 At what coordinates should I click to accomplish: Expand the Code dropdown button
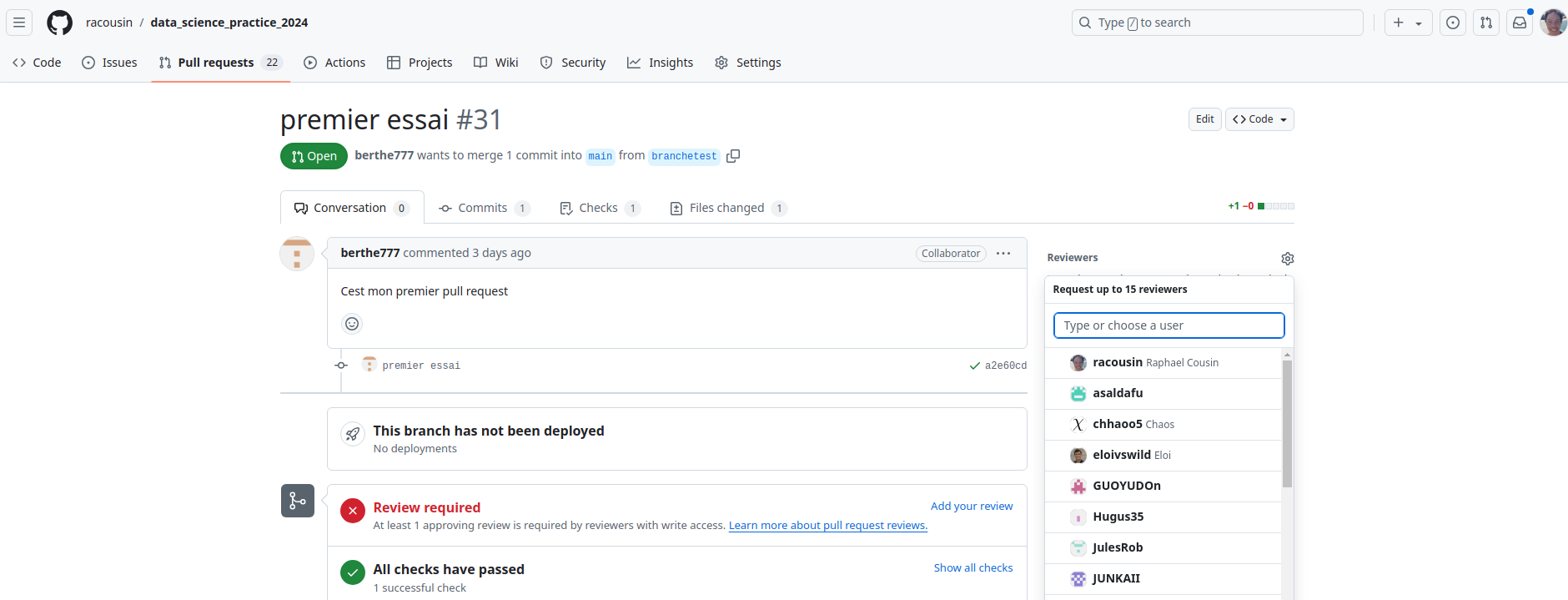click(1259, 119)
